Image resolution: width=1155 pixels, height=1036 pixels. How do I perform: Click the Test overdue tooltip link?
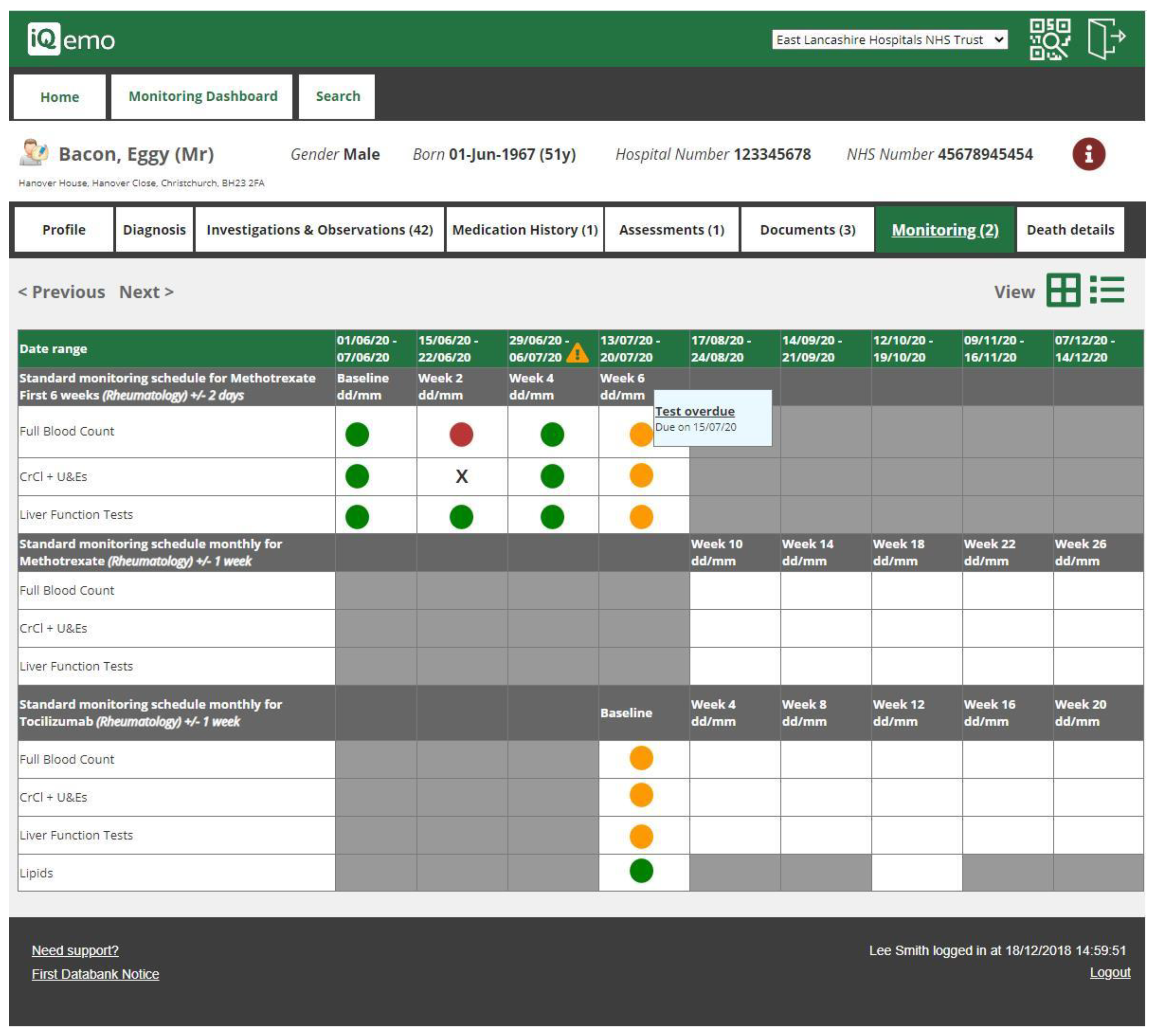point(694,411)
